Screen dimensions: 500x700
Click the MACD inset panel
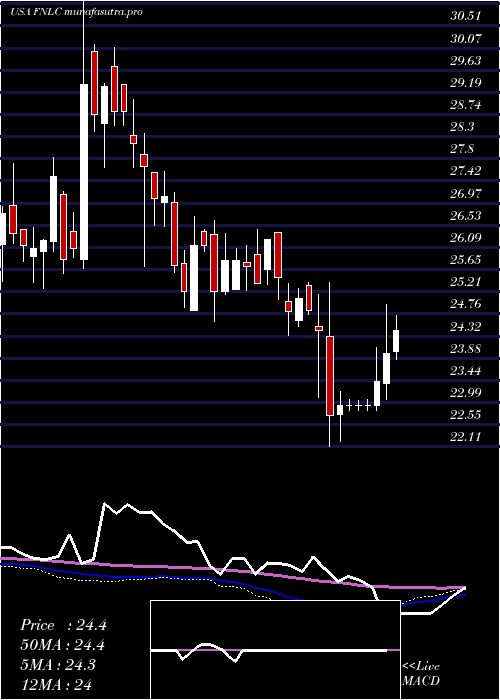pos(275,650)
